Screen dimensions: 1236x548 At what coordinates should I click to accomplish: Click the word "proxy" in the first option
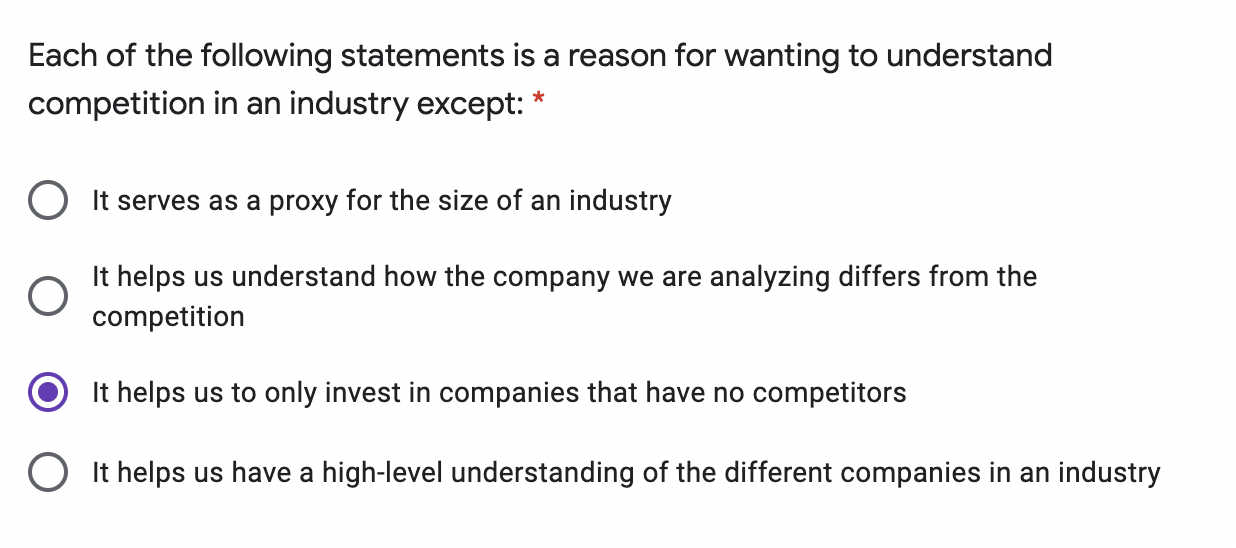[x=303, y=201]
